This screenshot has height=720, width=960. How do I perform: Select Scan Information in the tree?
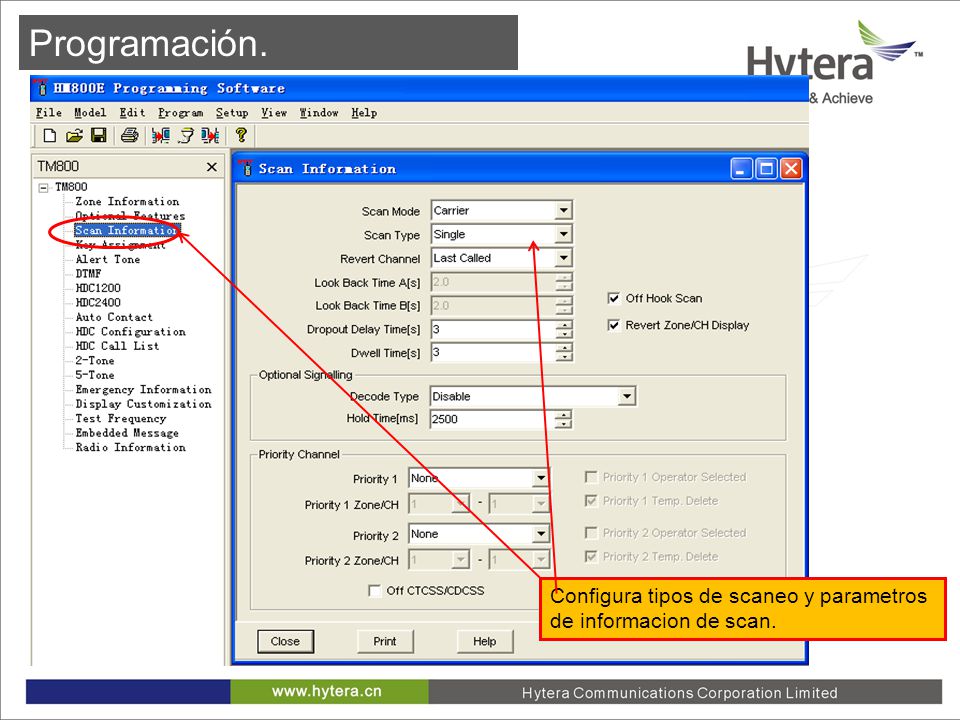(x=126, y=230)
